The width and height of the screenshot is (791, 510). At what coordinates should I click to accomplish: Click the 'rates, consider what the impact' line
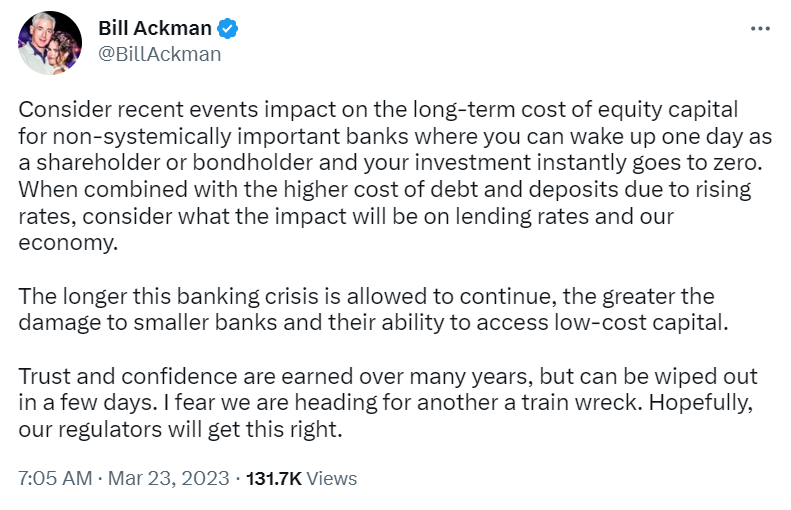click(346, 216)
